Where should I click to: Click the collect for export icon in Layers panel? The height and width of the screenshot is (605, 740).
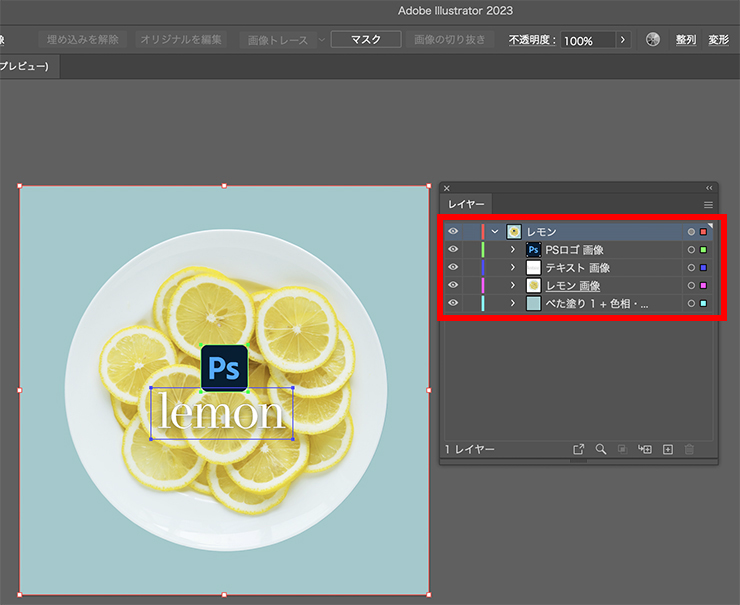[578, 450]
